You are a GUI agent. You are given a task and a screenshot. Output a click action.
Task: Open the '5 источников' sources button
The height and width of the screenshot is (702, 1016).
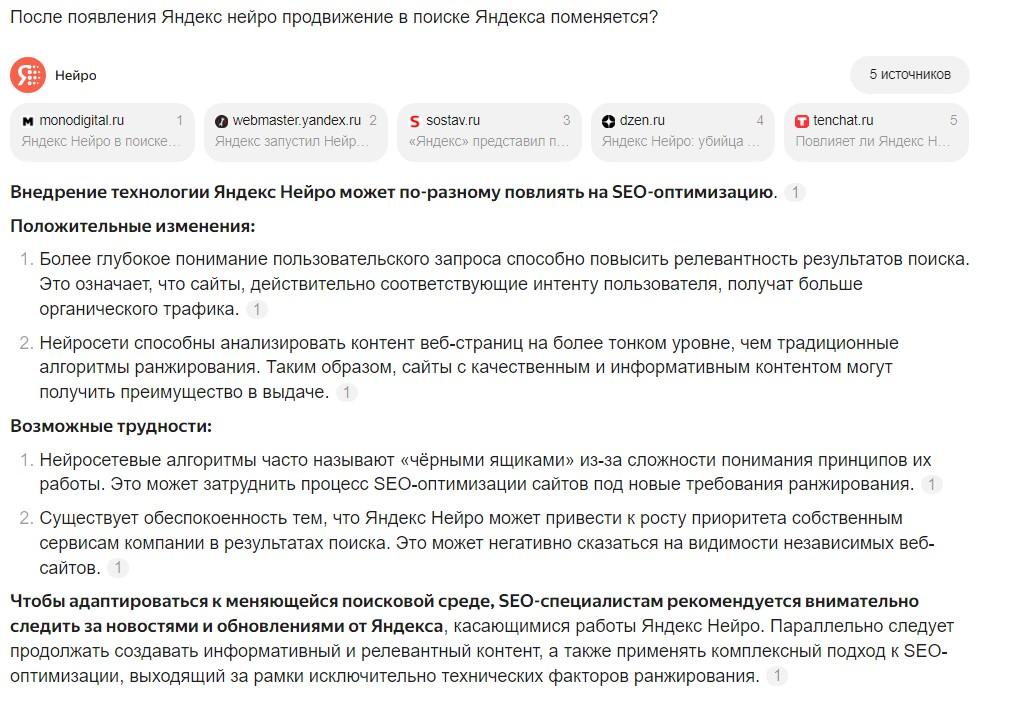(x=909, y=75)
